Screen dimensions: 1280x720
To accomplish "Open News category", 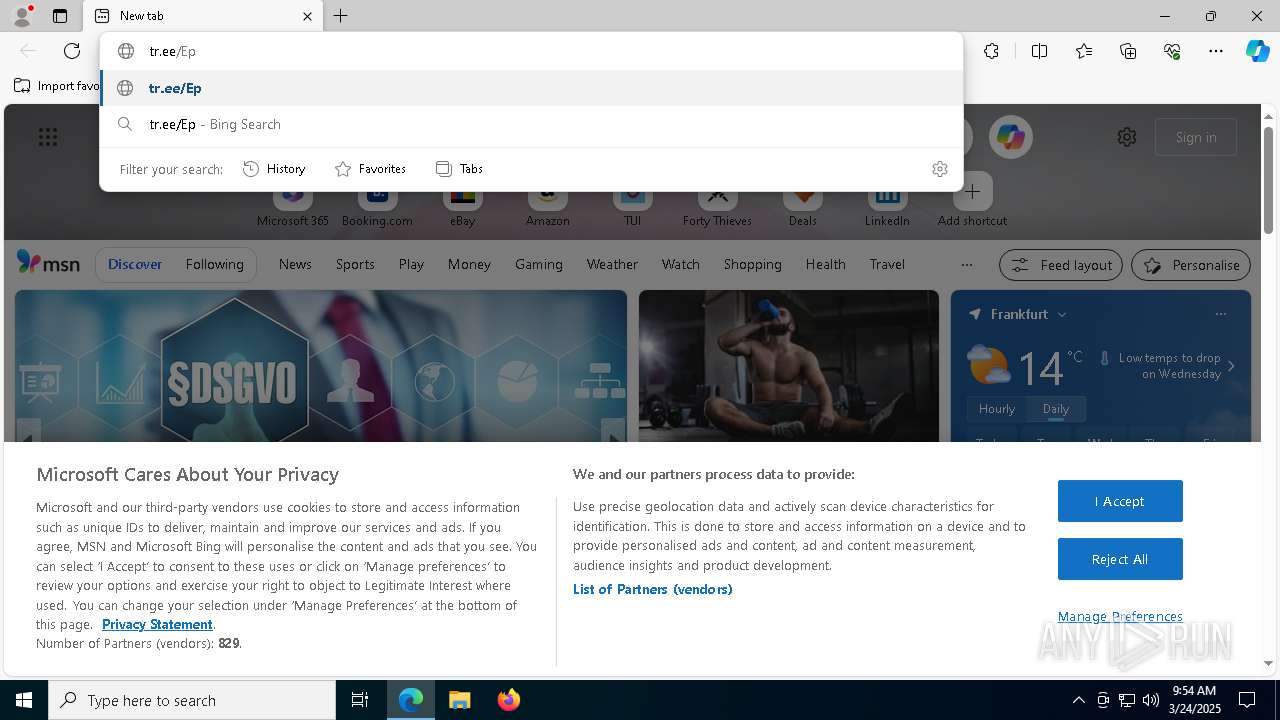I will tap(295, 264).
